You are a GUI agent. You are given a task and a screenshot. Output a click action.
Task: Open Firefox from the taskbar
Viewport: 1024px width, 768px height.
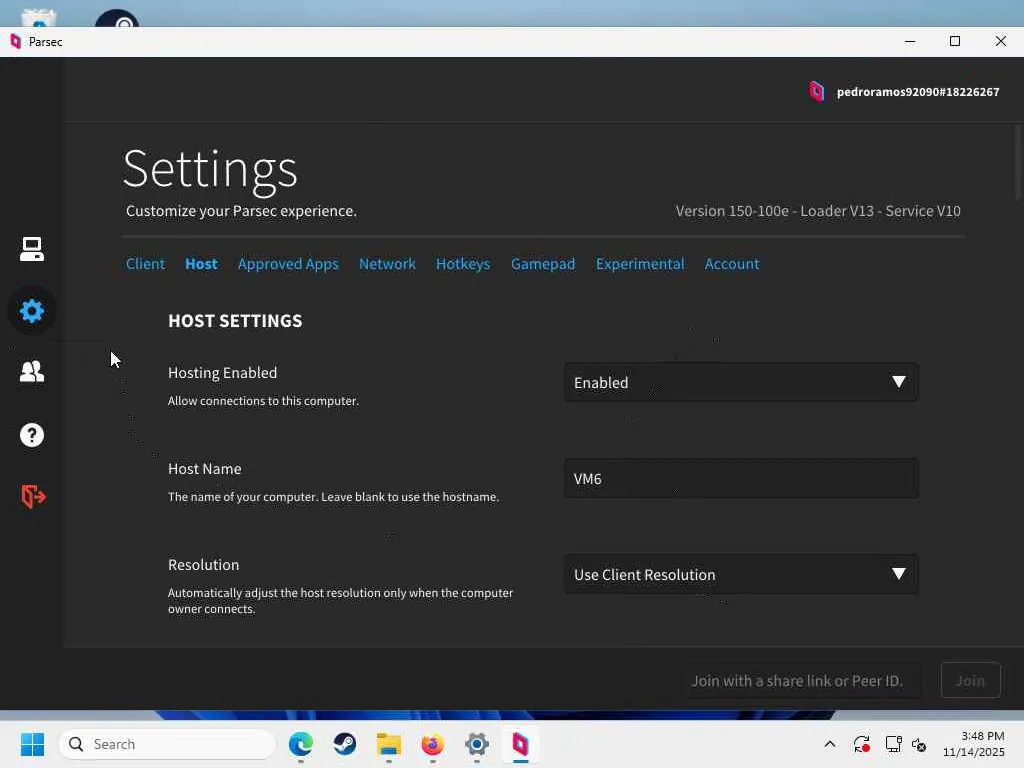tap(432, 744)
